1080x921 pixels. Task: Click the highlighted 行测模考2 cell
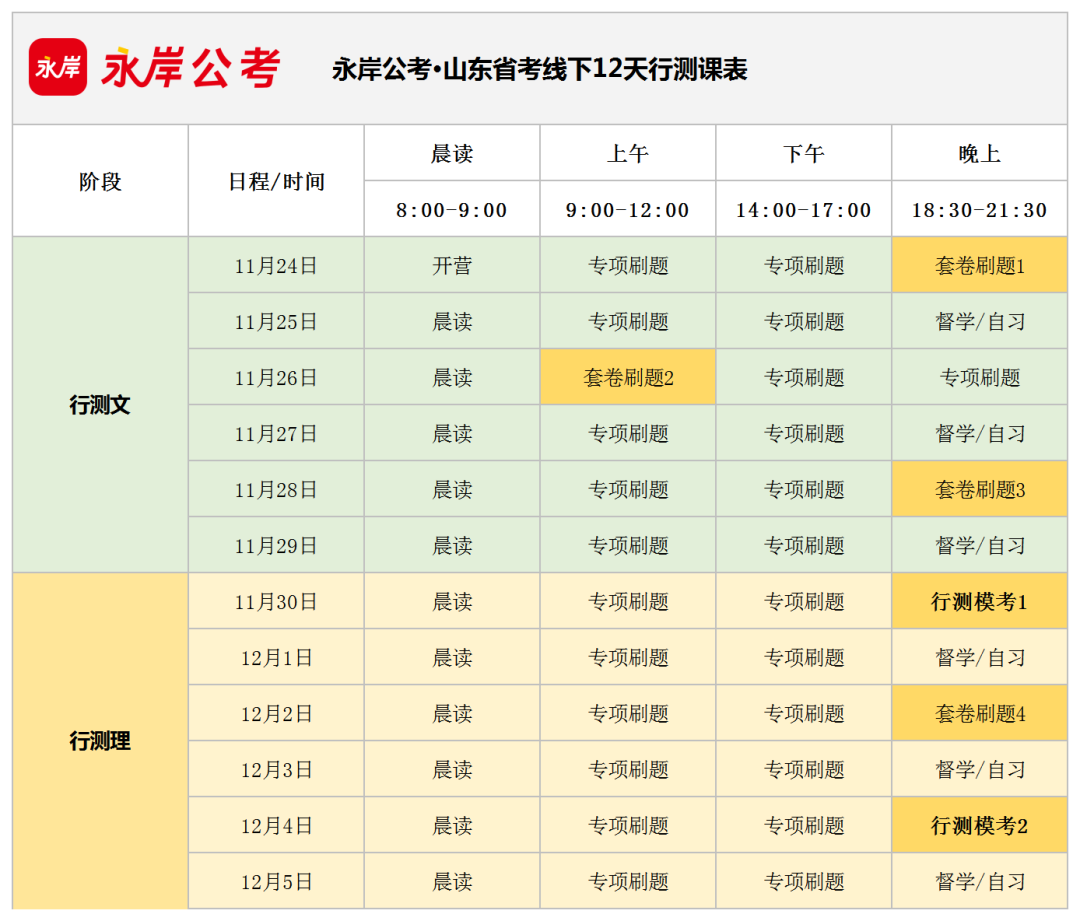pyautogui.click(x=979, y=825)
